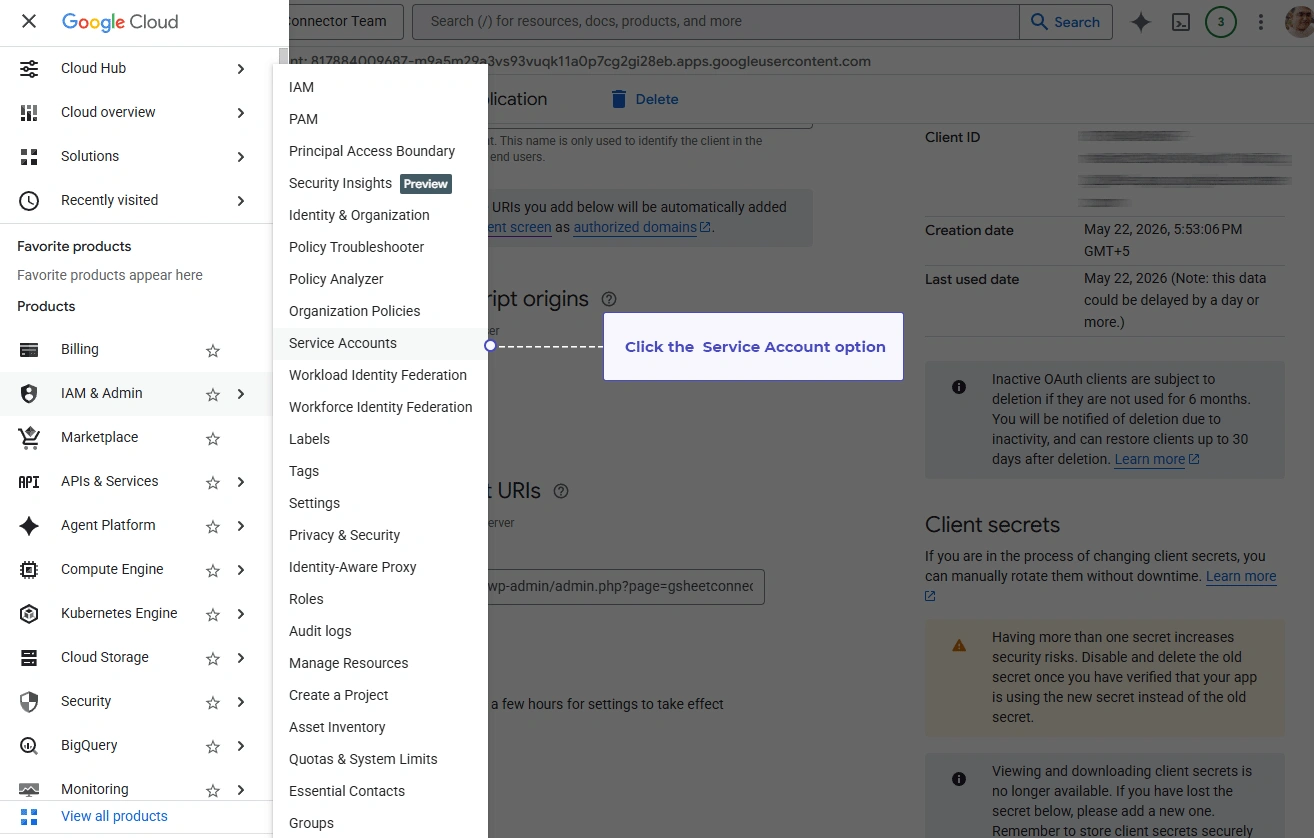Activate Cloud Shell terminal icon

tap(1181, 22)
